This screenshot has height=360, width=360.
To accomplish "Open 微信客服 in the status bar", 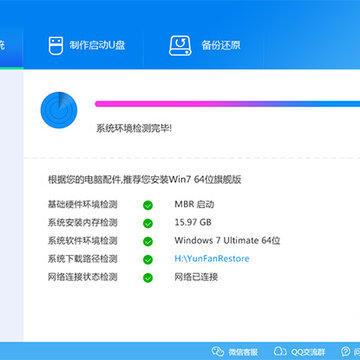I will 243,352.
